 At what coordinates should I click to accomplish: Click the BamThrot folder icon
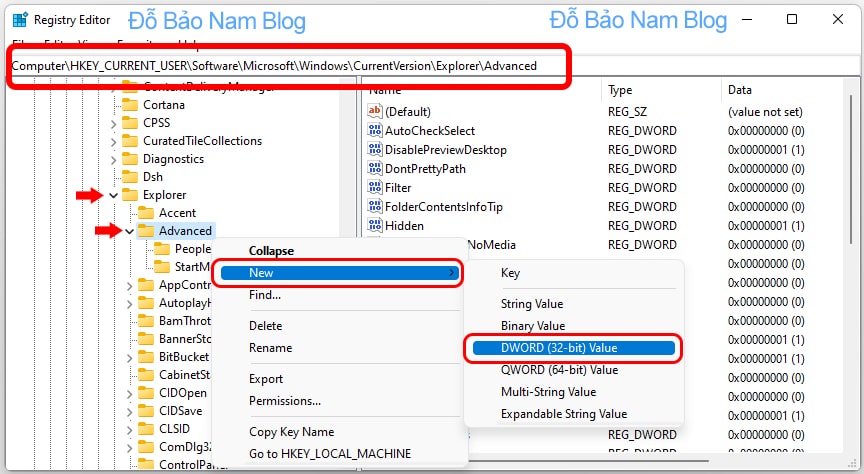pos(146,321)
